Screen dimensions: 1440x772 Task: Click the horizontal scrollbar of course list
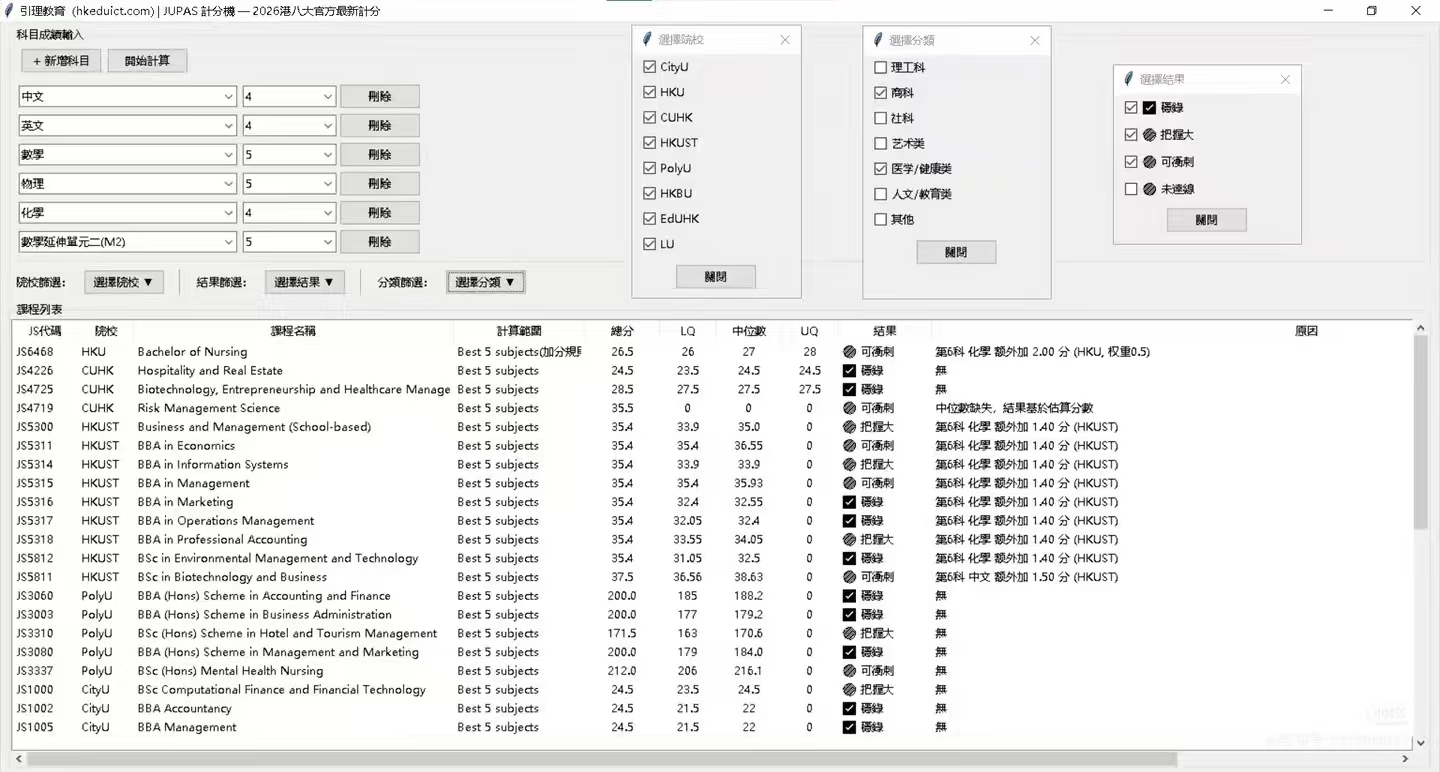pos(600,759)
